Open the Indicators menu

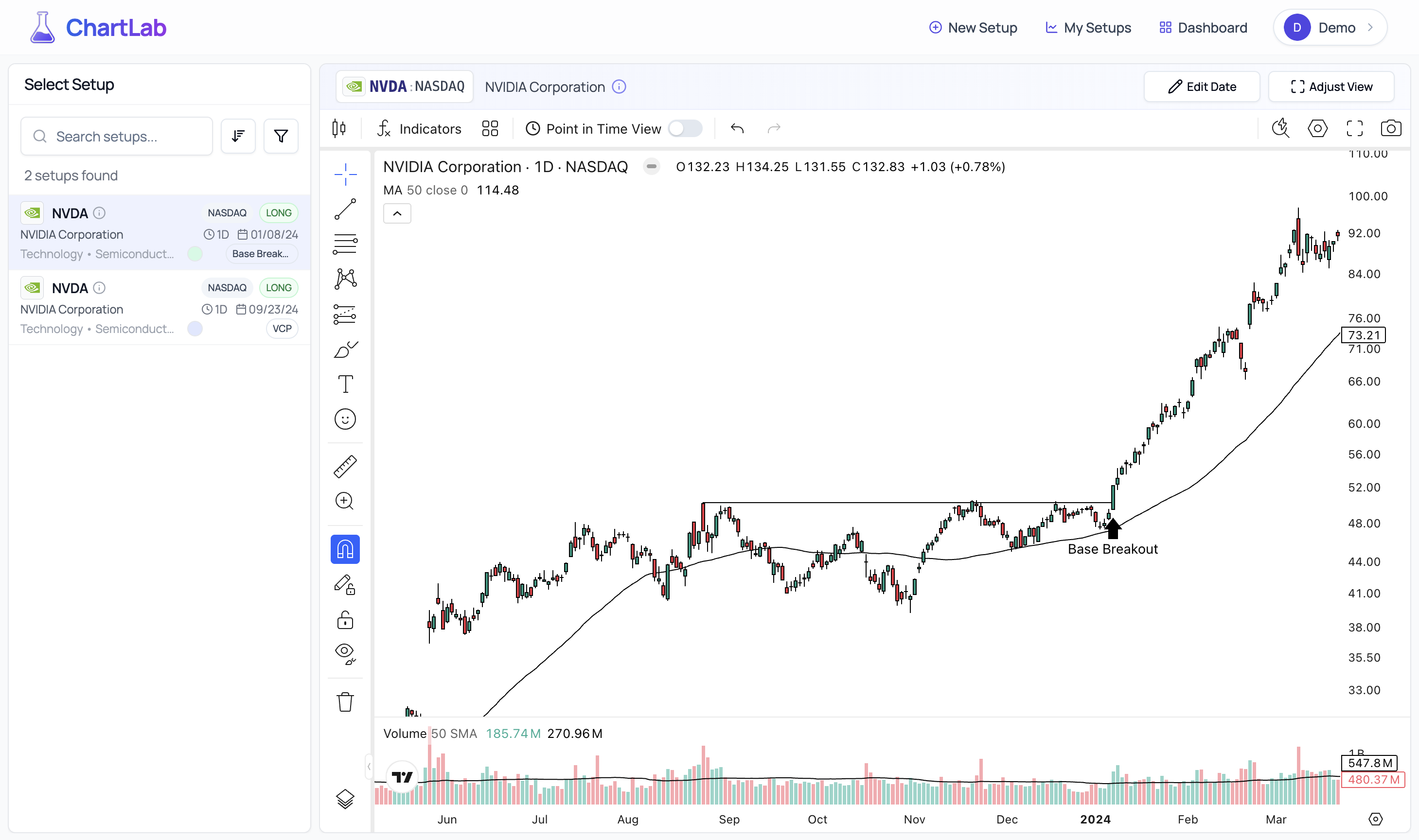[x=419, y=129]
